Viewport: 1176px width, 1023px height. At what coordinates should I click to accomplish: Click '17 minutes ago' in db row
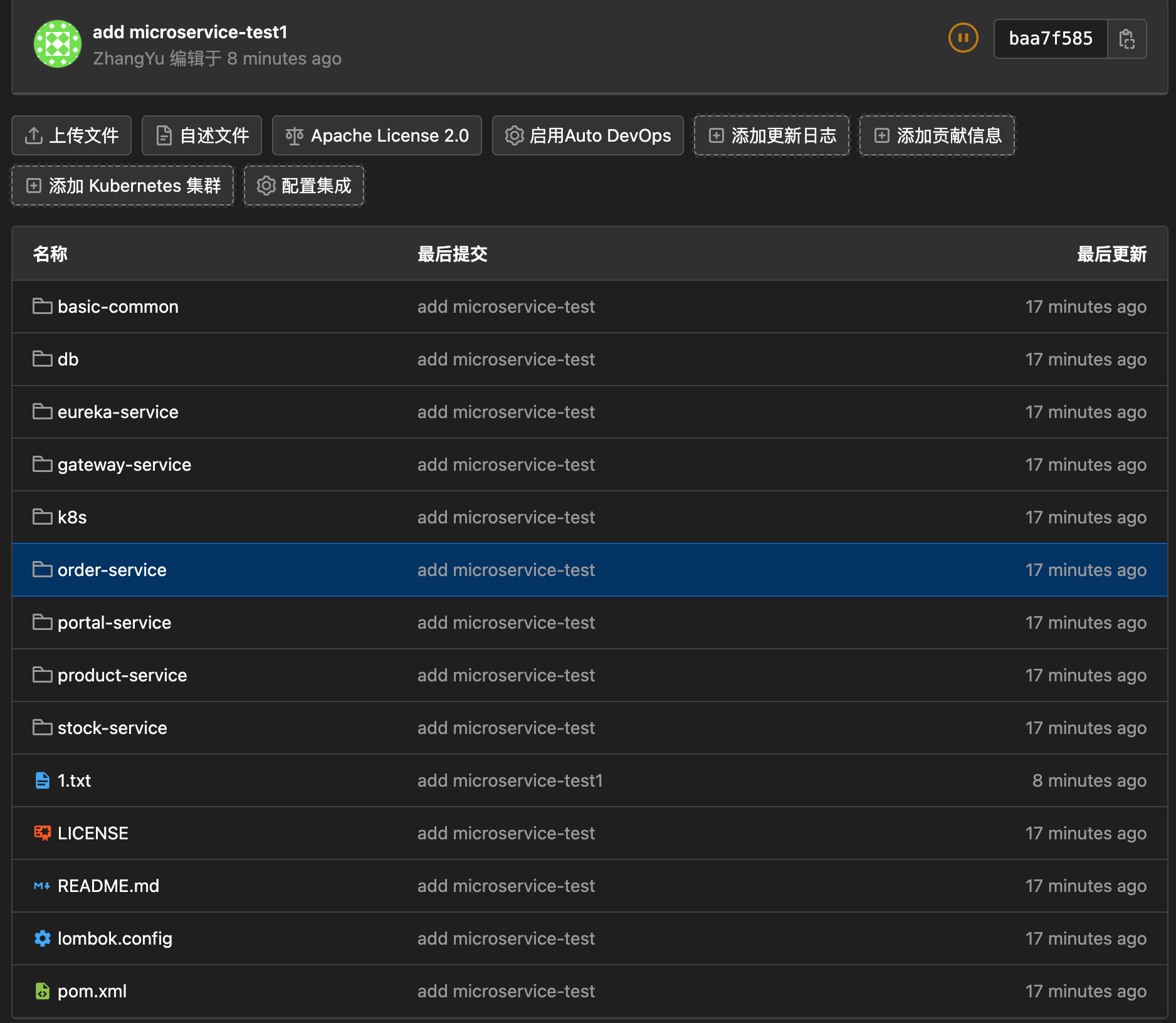1086,359
